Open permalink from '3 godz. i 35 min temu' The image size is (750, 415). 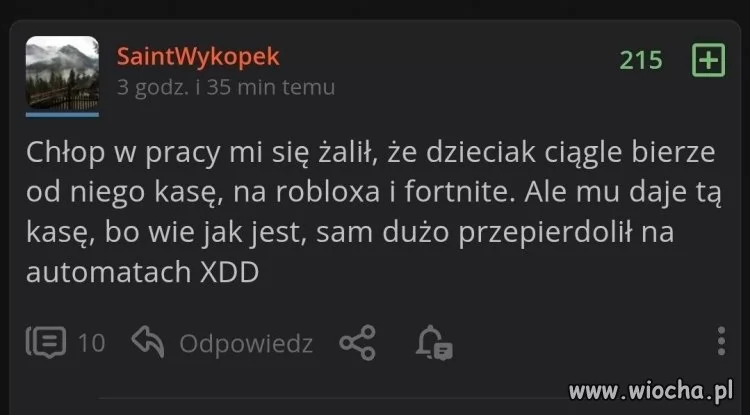coord(226,87)
